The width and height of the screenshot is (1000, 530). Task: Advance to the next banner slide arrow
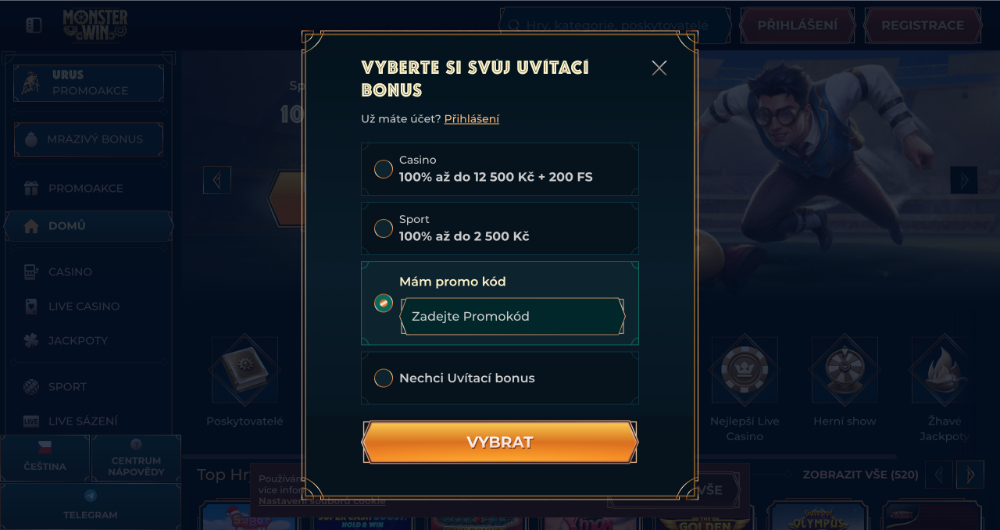tap(964, 180)
